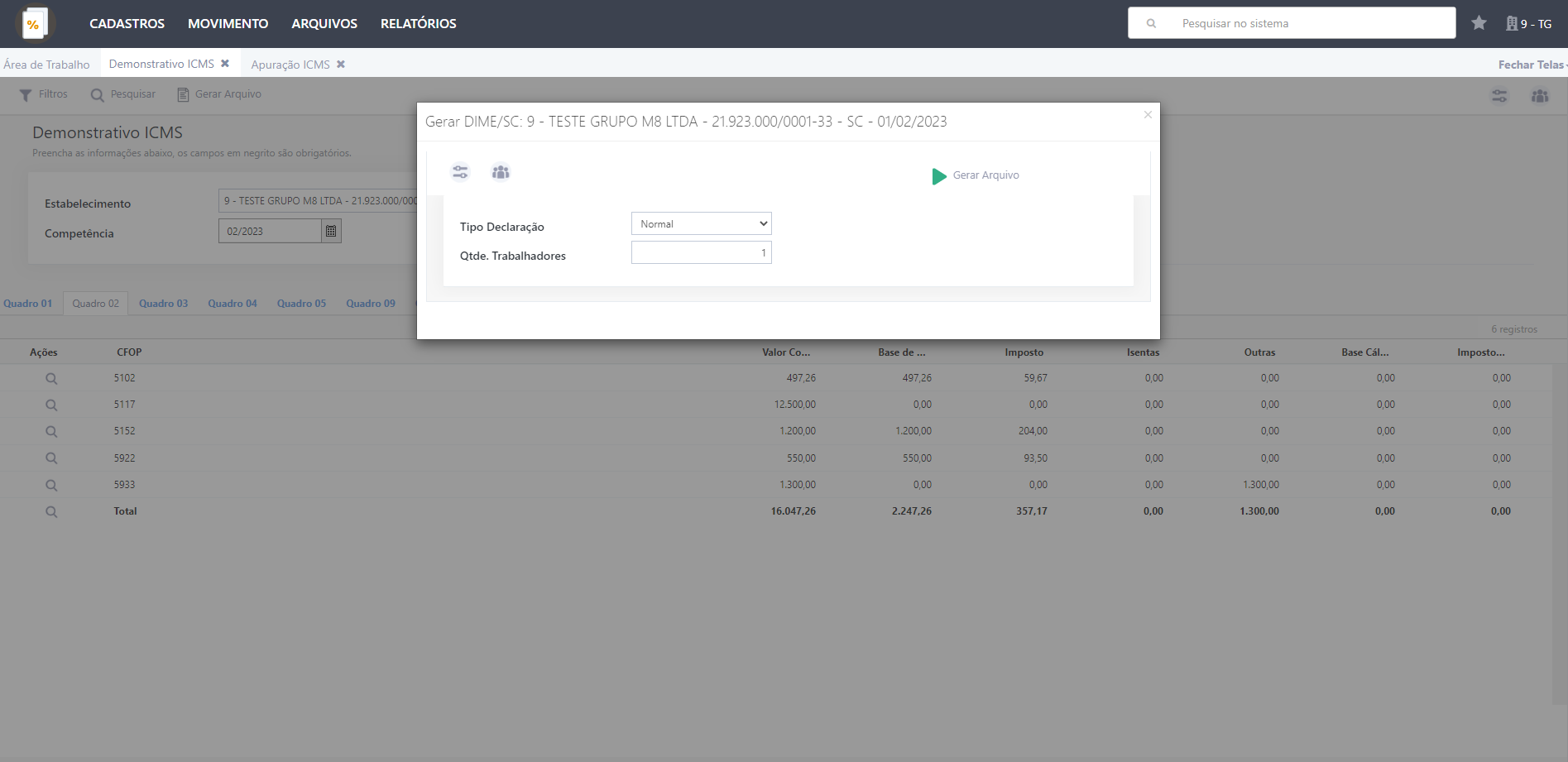Click the page users group icon at right

[x=1540, y=96]
